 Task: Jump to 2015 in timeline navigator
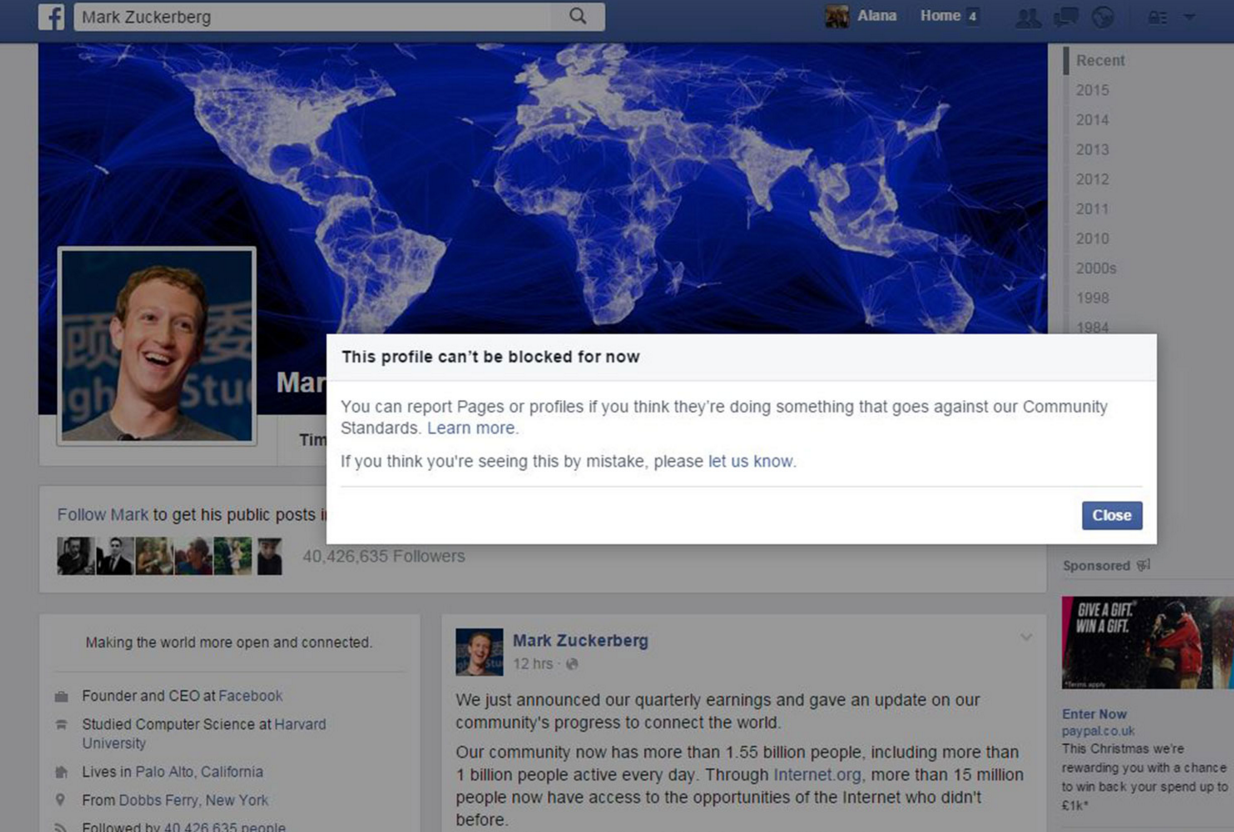point(1092,90)
